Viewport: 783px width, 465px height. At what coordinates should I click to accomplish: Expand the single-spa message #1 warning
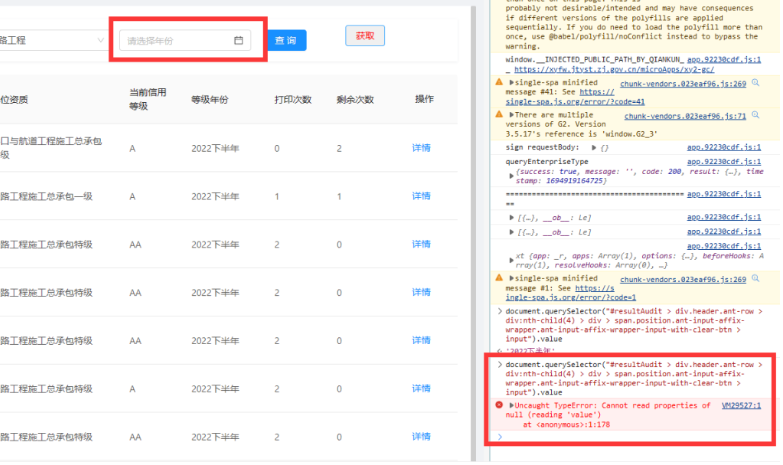(511, 278)
